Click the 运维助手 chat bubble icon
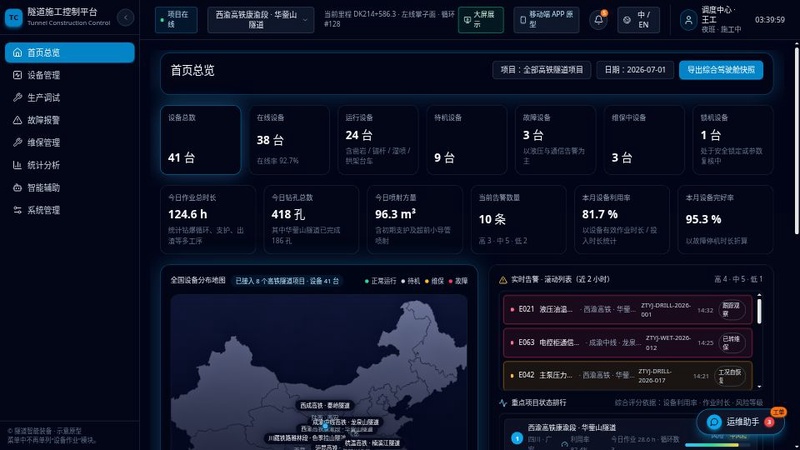The width and height of the screenshot is (800, 450). coord(714,422)
